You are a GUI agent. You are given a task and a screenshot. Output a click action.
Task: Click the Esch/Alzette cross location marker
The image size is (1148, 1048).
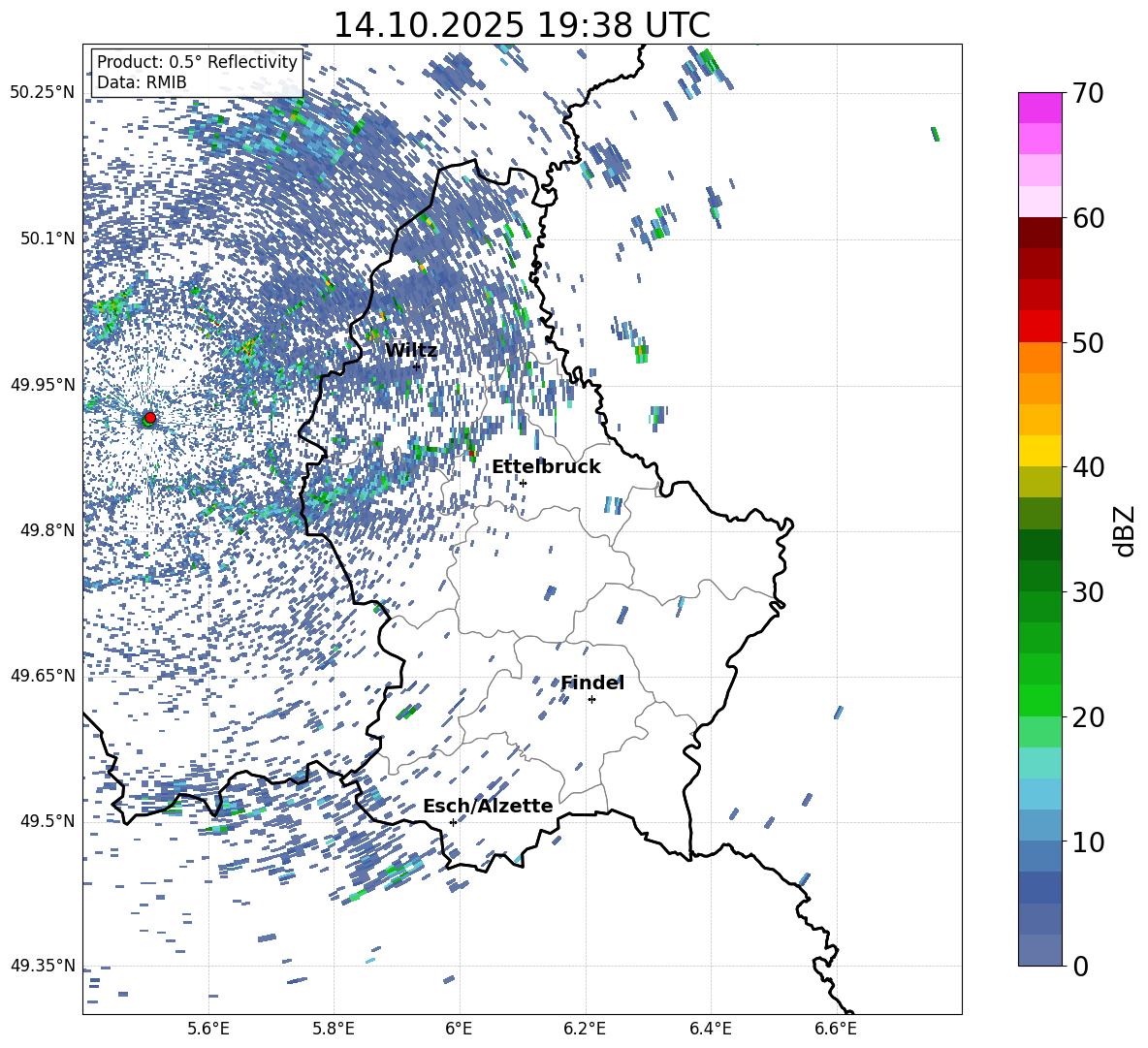[453, 822]
